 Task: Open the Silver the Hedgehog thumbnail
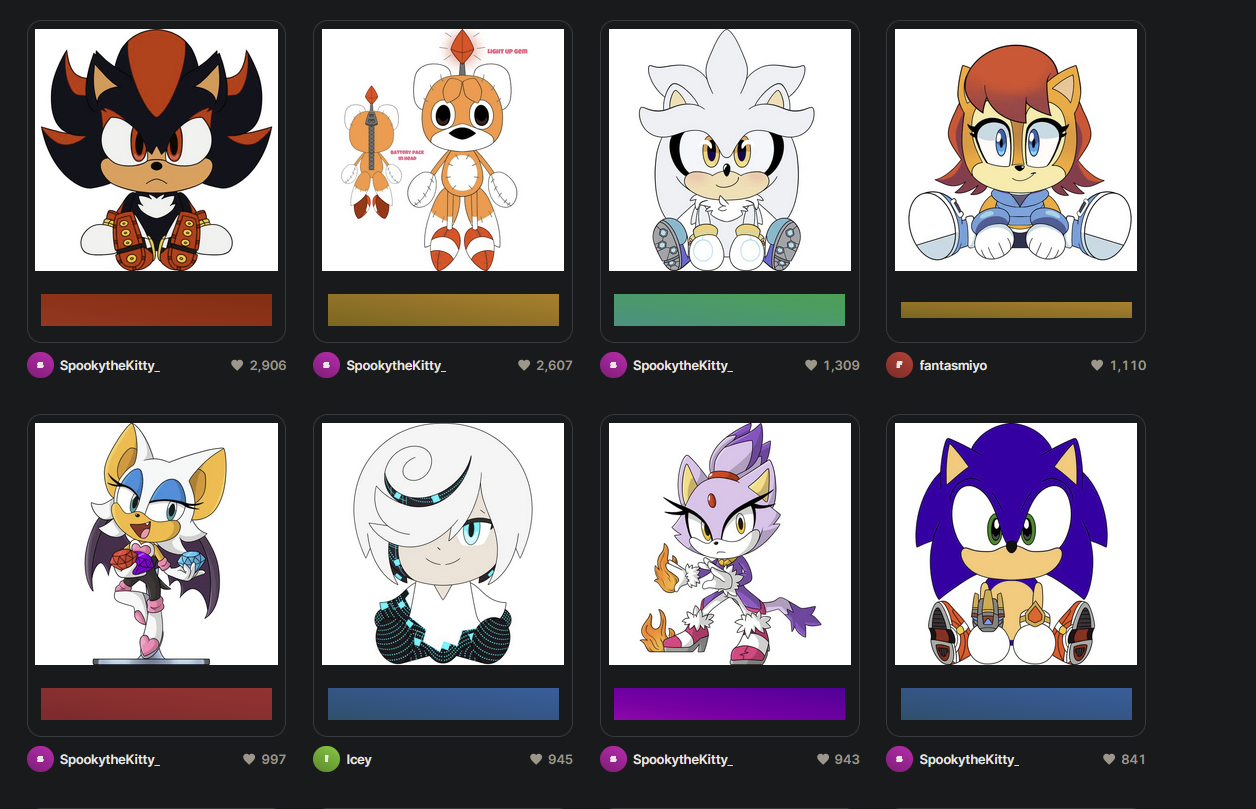click(x=730, y=150)
